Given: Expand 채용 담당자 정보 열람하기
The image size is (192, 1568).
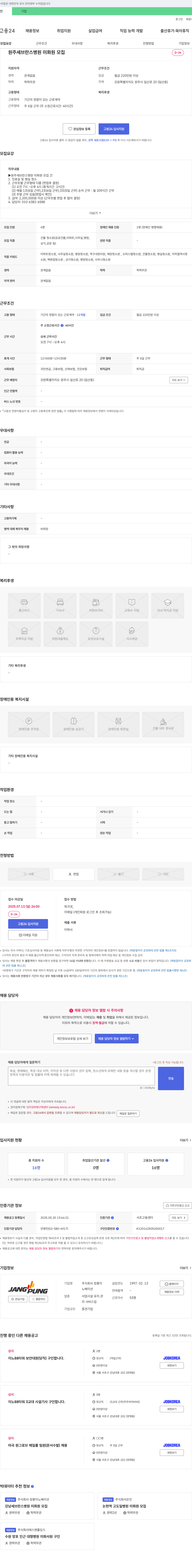Looking at the screenshot, I should pos(116,1038).
